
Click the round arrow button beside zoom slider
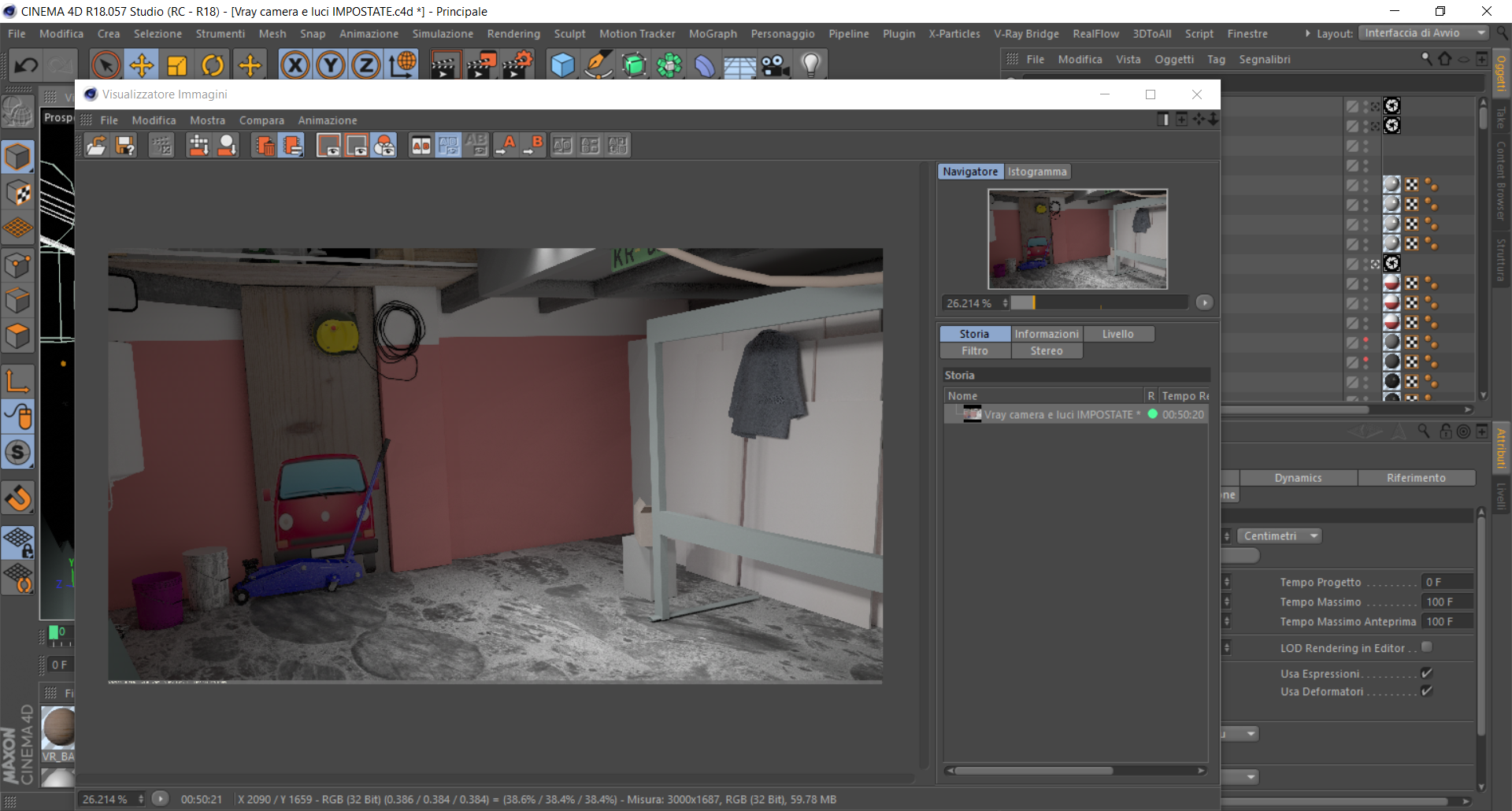pos(1204,302)
